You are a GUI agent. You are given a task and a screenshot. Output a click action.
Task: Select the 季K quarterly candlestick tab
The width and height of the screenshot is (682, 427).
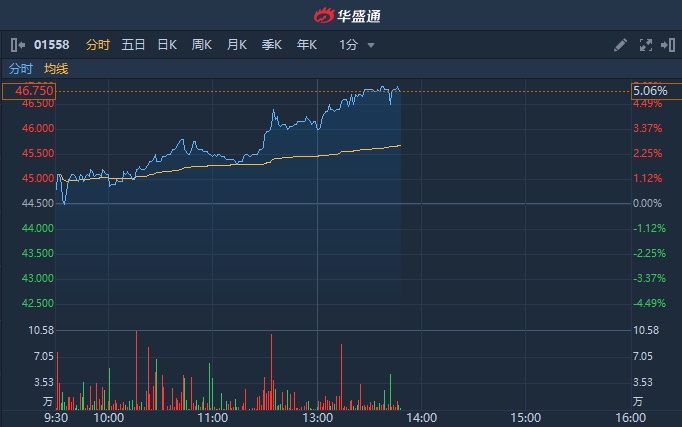pos(271,45)
